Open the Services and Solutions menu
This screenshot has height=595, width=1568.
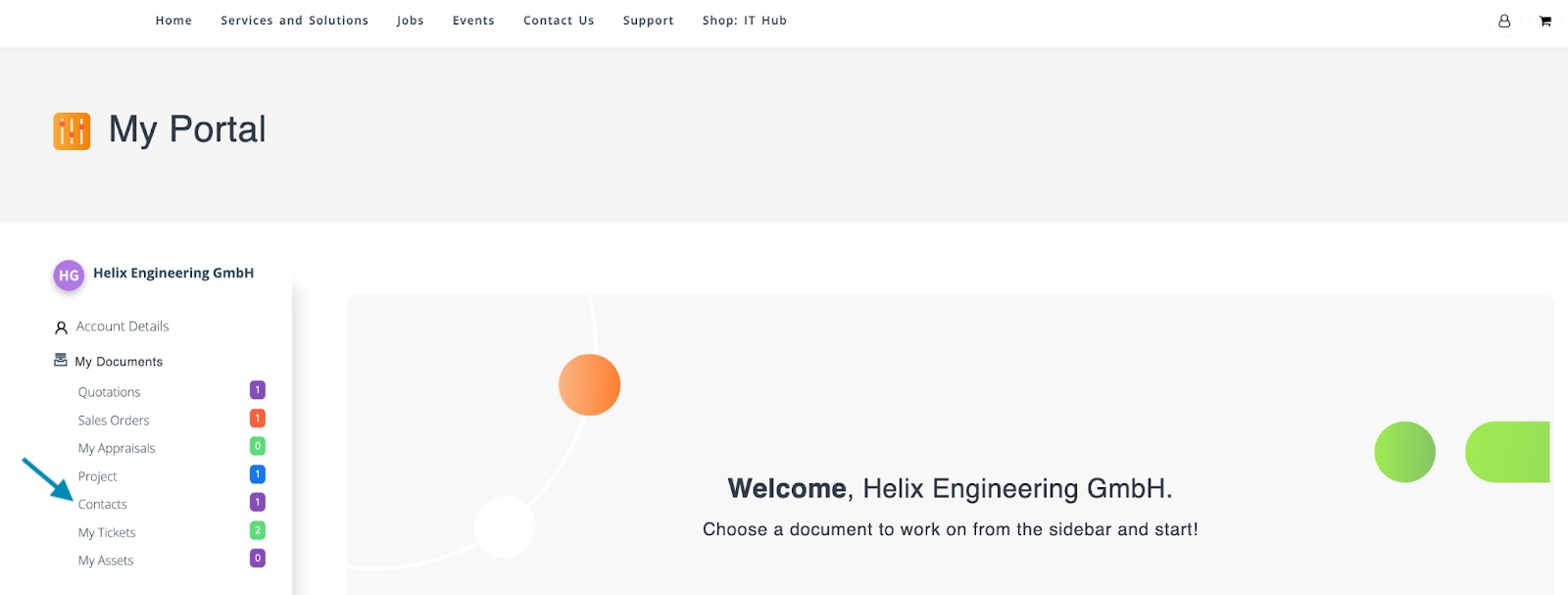[294, 21]
